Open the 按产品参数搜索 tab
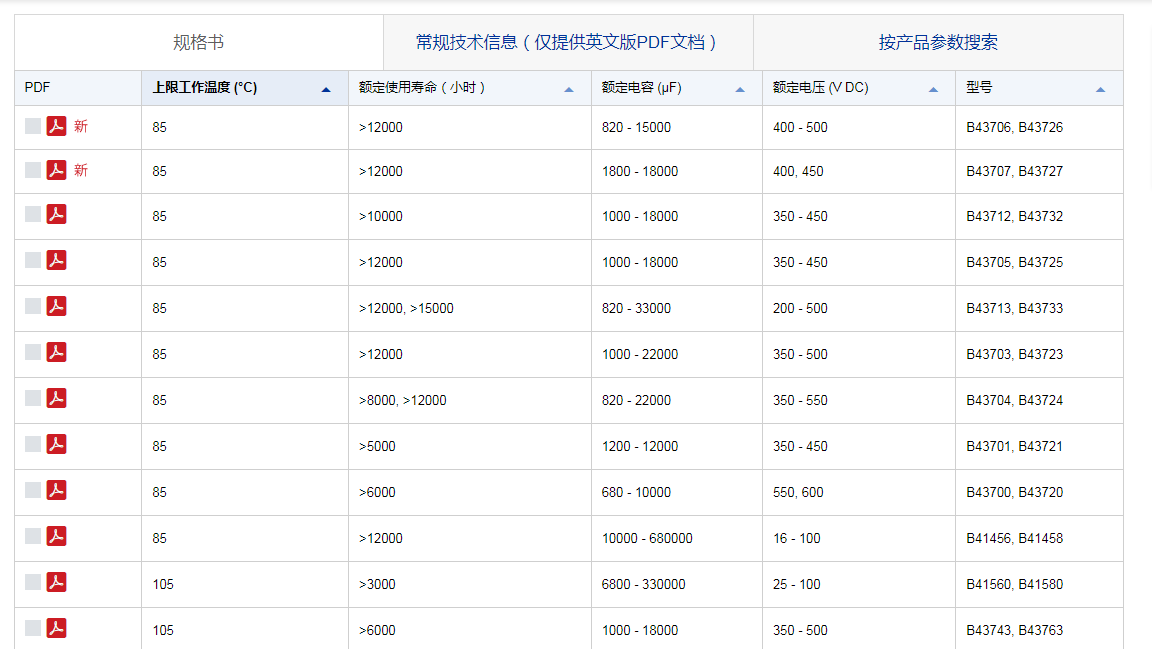Viewport: 1152px width, 649px height. click(x=938, y=42)
